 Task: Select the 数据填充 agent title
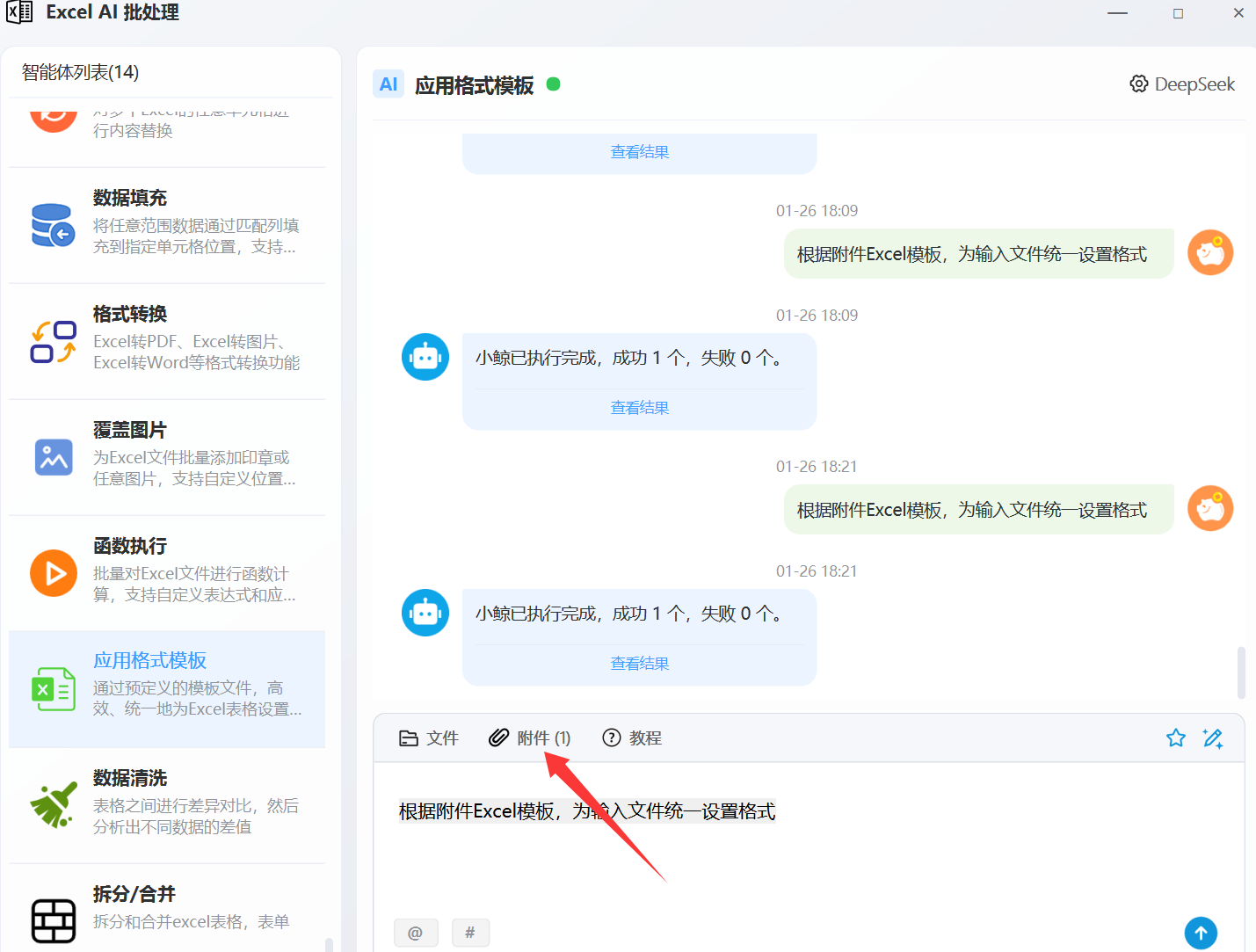coord(130,198)
